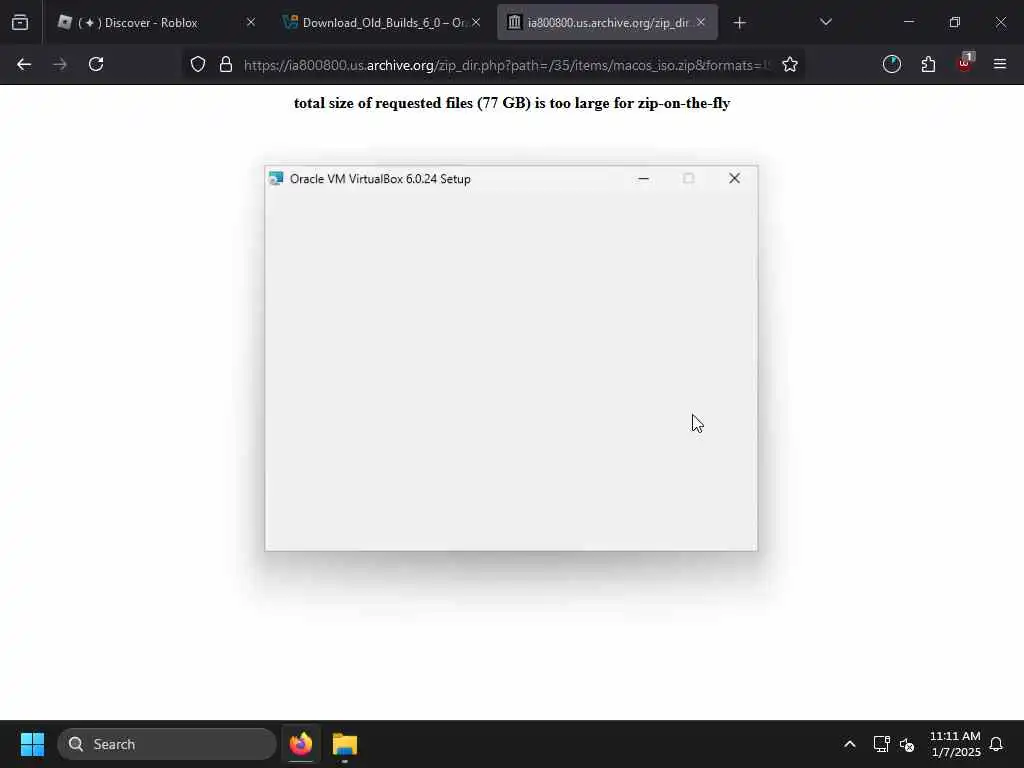Click the VirtualBox setup title bar icon
This screenshot has height=768, width=1024.
(x=276, y=178)
